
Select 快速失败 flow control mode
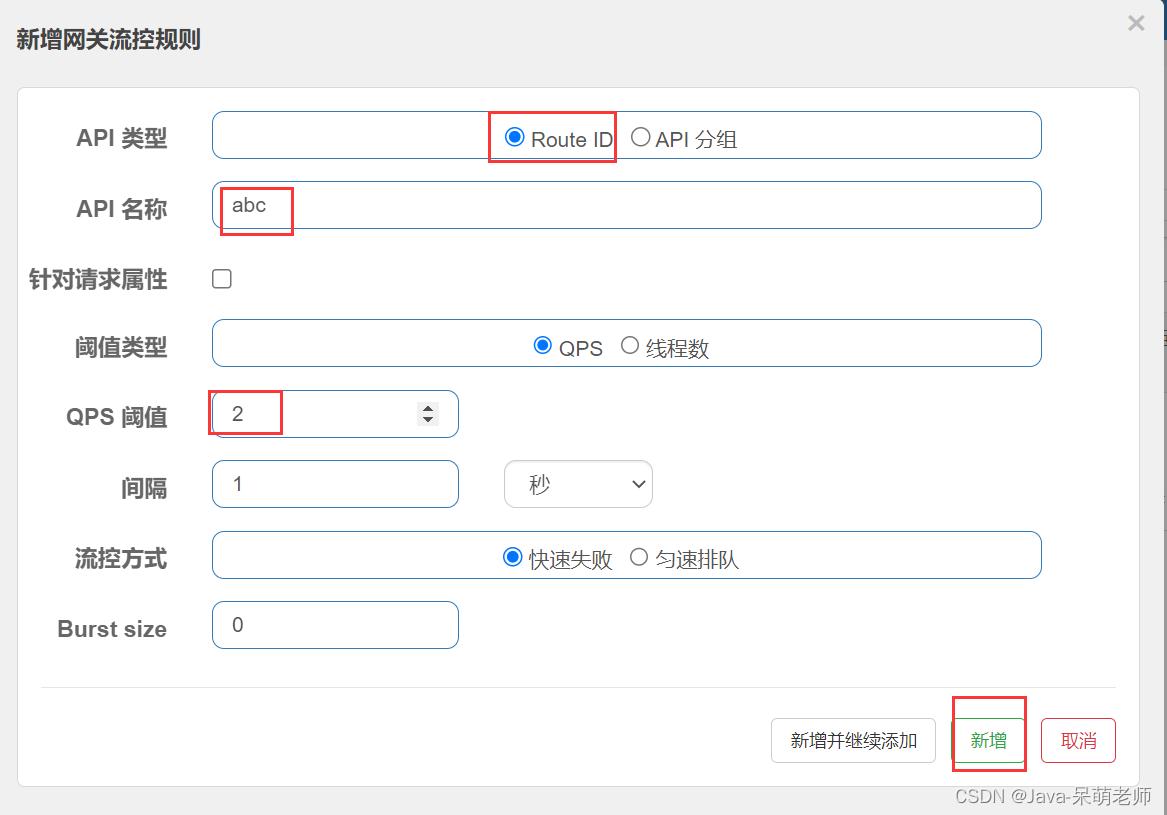click(512, 558)
